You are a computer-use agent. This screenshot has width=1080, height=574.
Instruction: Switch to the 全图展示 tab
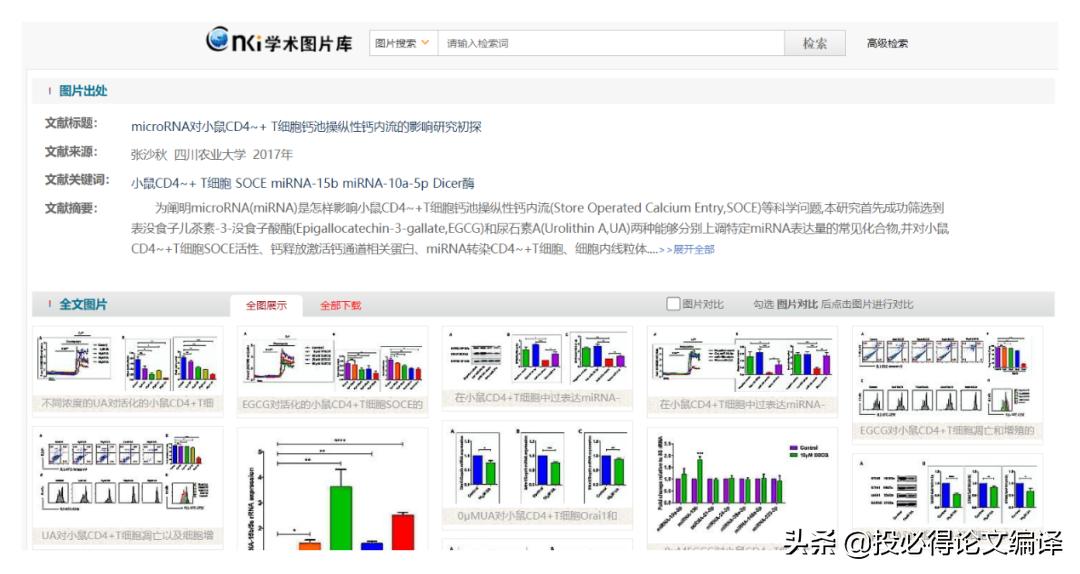point(267,305)
